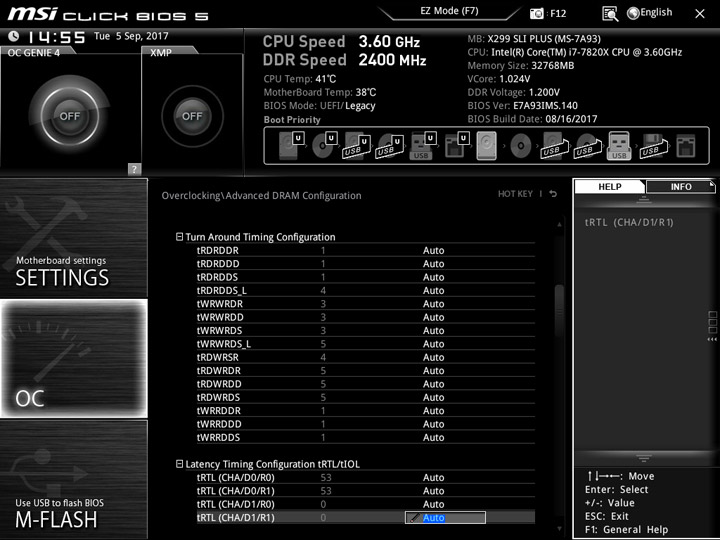Screen dimensions: 720x540
Task: Open the OC overclocking menu
Action: pos(73,359)
